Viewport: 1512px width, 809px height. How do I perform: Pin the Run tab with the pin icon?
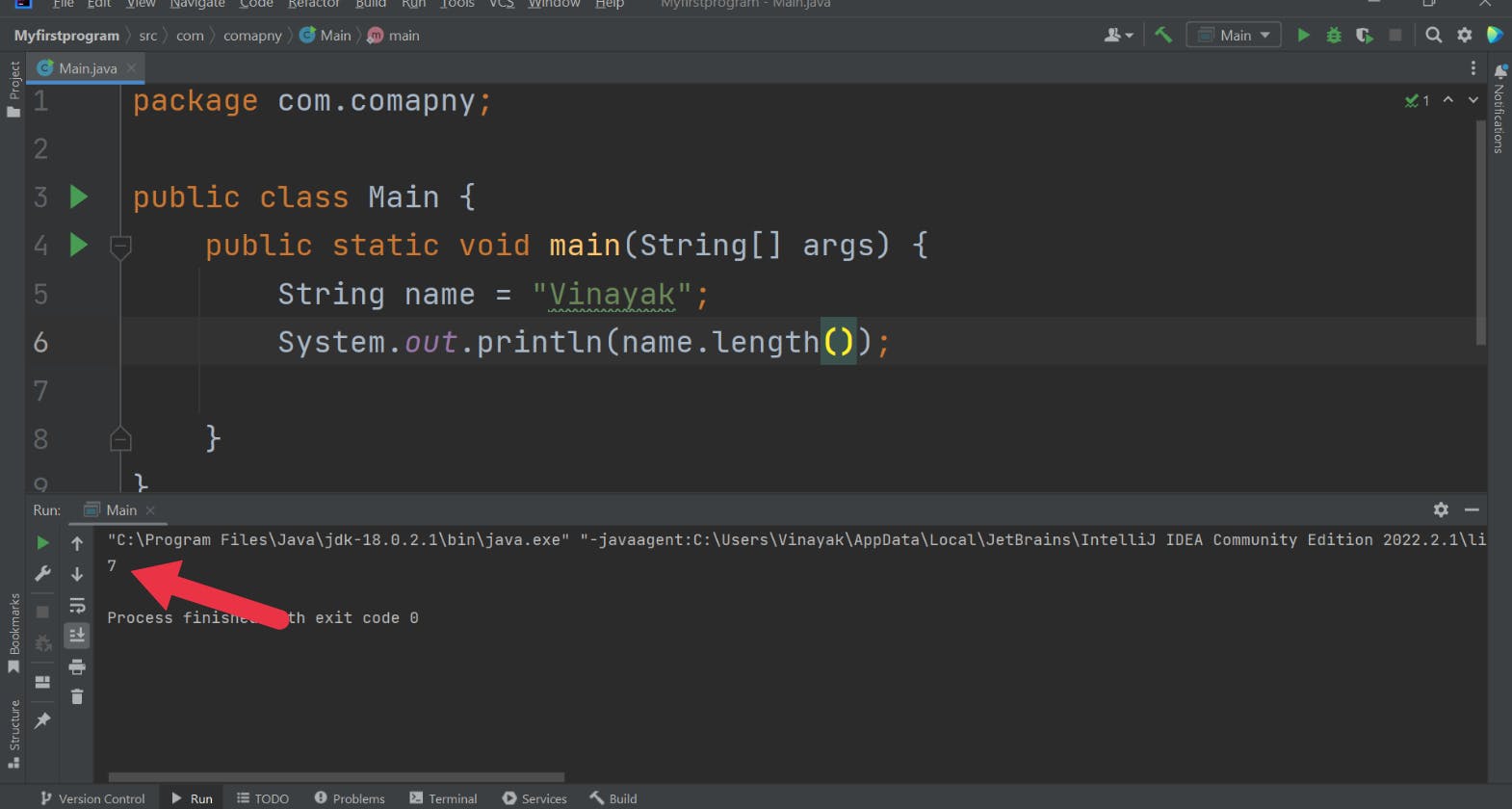(x=42, y=720)
